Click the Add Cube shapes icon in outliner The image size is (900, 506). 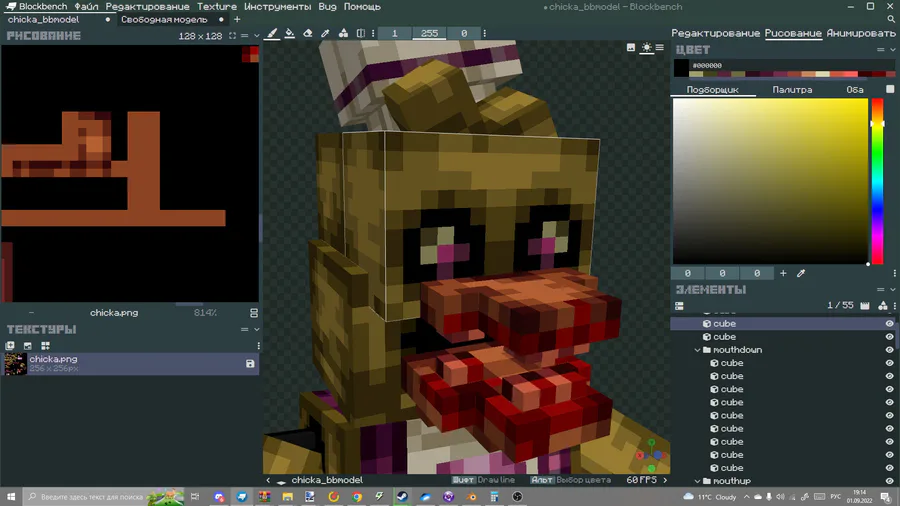pos(883,306)
